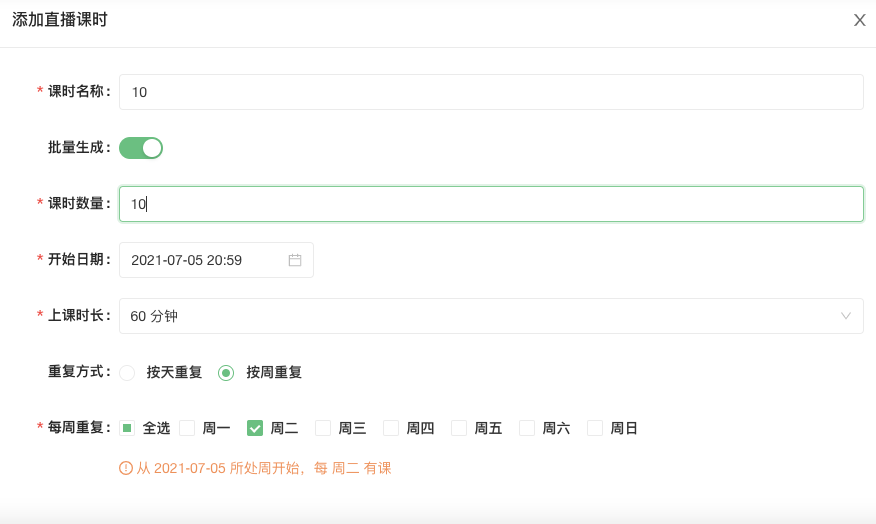Check the 周四 checkbox
Viewport: 876px width, 524px height.
click(391, 428)
